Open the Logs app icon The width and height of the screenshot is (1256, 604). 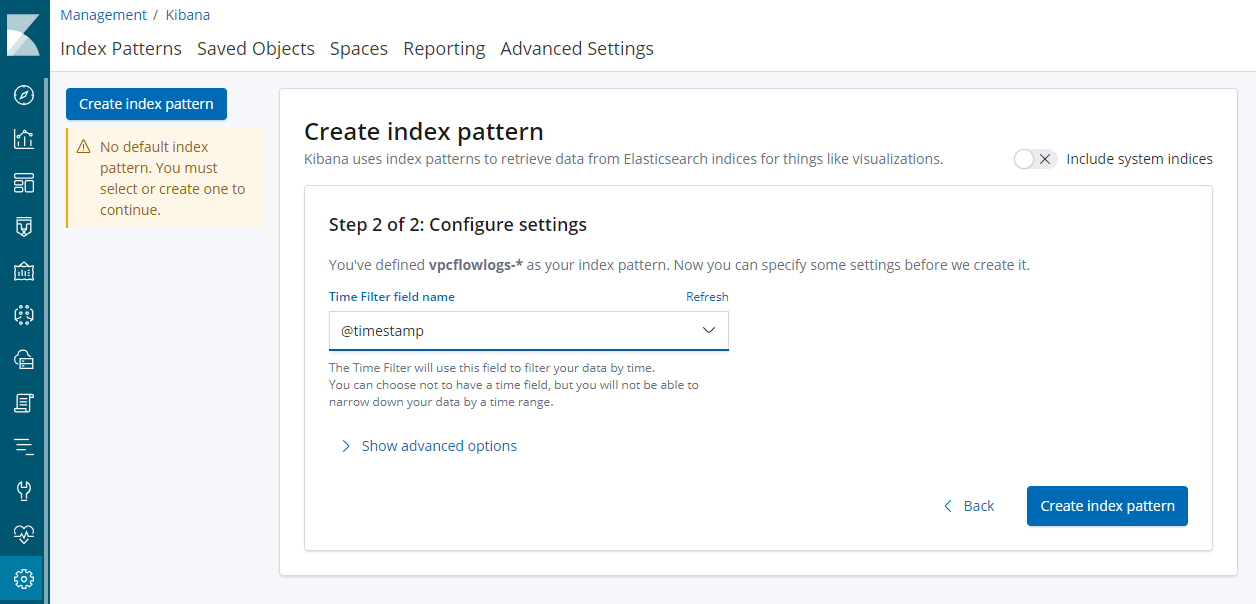pyautogui.click(x=24, y=403)
